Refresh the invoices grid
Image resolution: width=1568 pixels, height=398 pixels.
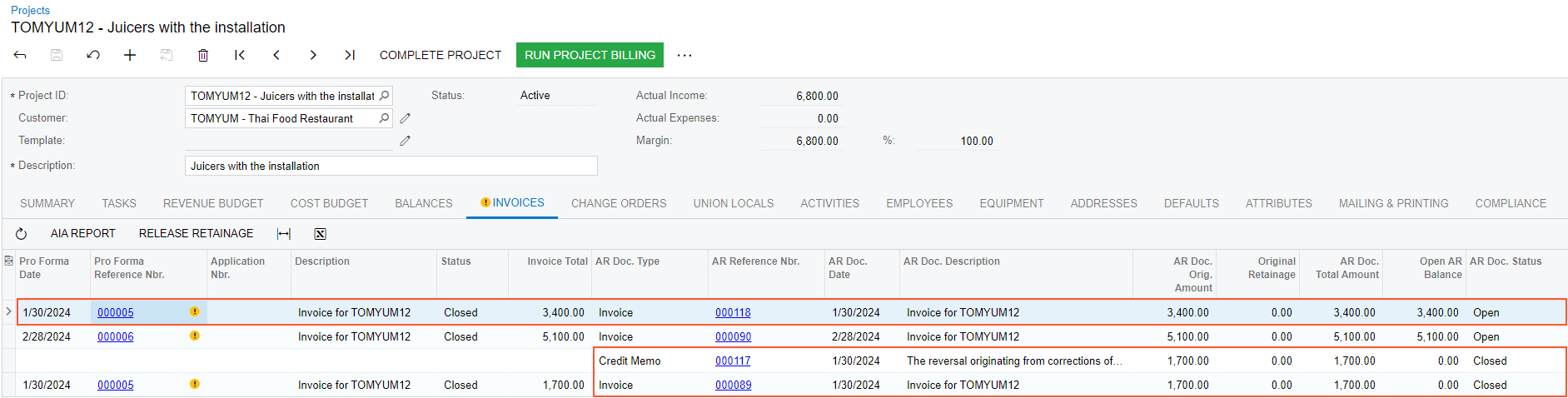pyautogui.click(x=22, y=234)
